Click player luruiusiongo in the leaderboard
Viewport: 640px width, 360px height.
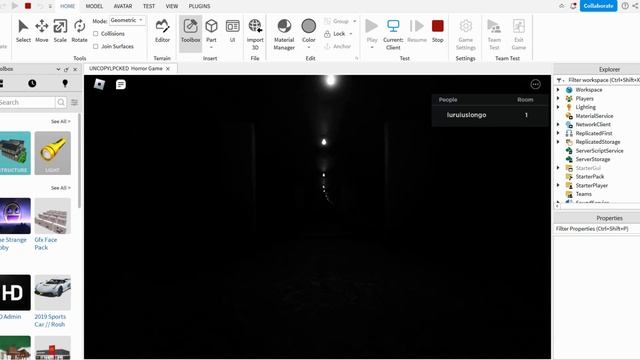[466, 115]
